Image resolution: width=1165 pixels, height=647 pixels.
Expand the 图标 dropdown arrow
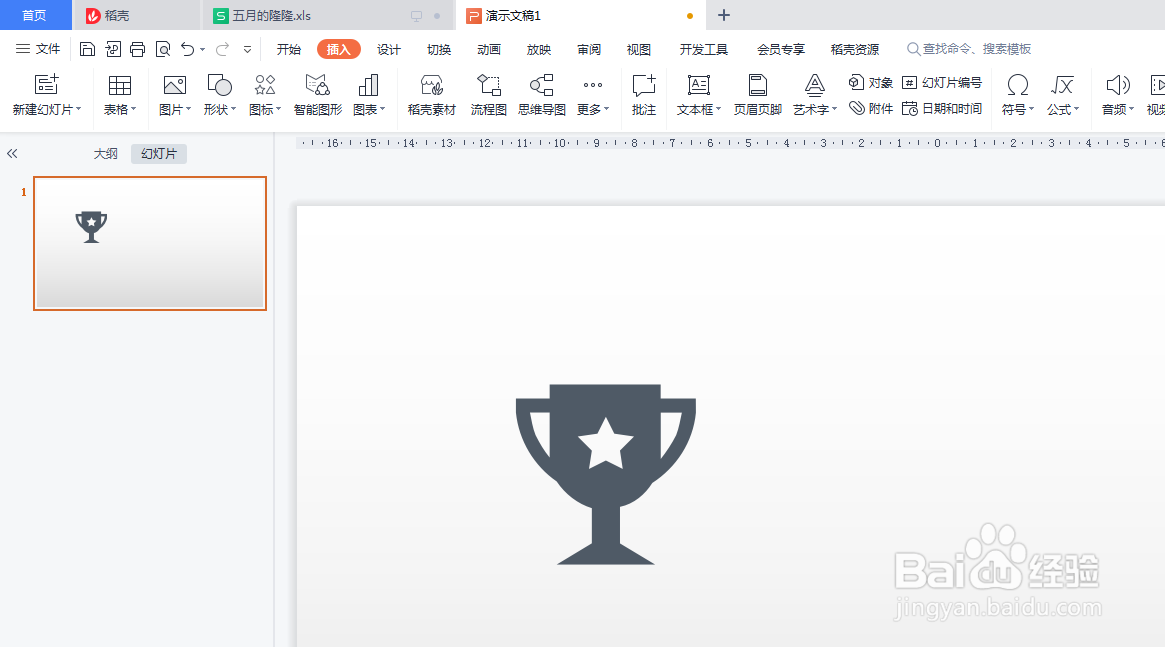(279, 109)
